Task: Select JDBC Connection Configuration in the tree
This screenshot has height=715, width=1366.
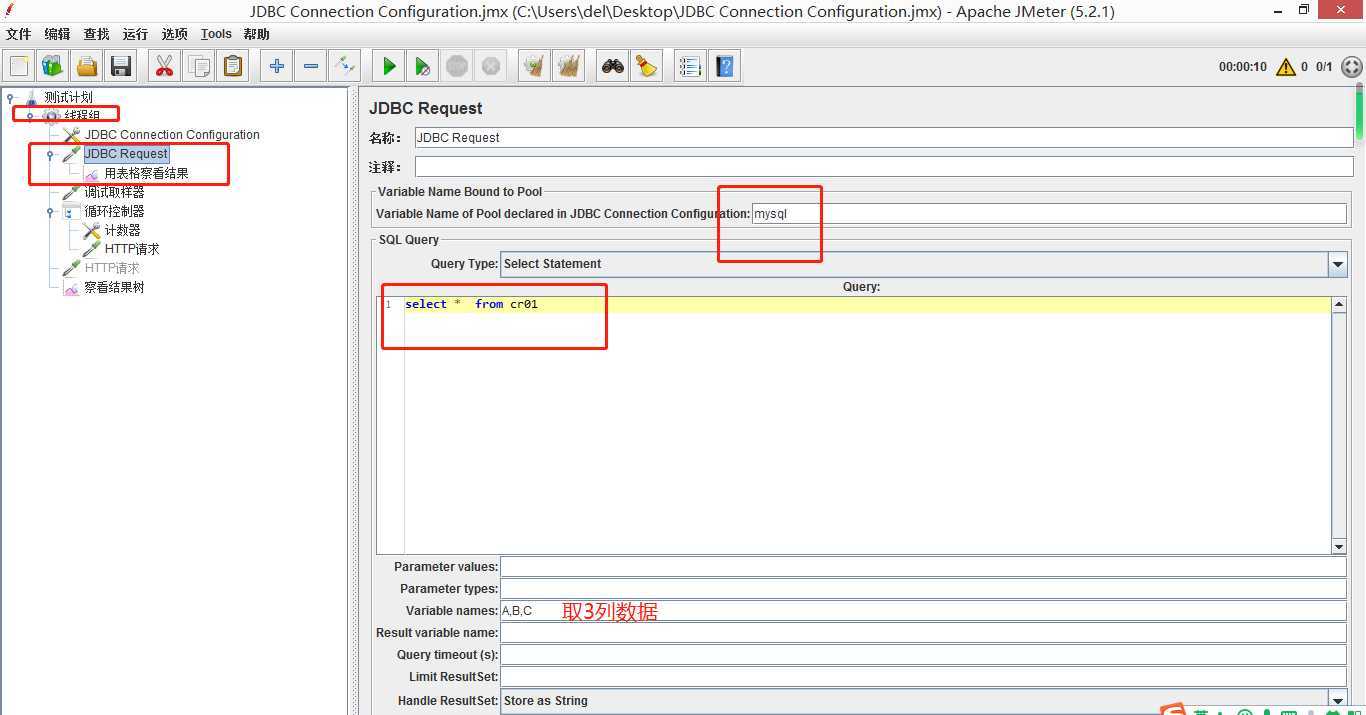Action: point(172,135)
